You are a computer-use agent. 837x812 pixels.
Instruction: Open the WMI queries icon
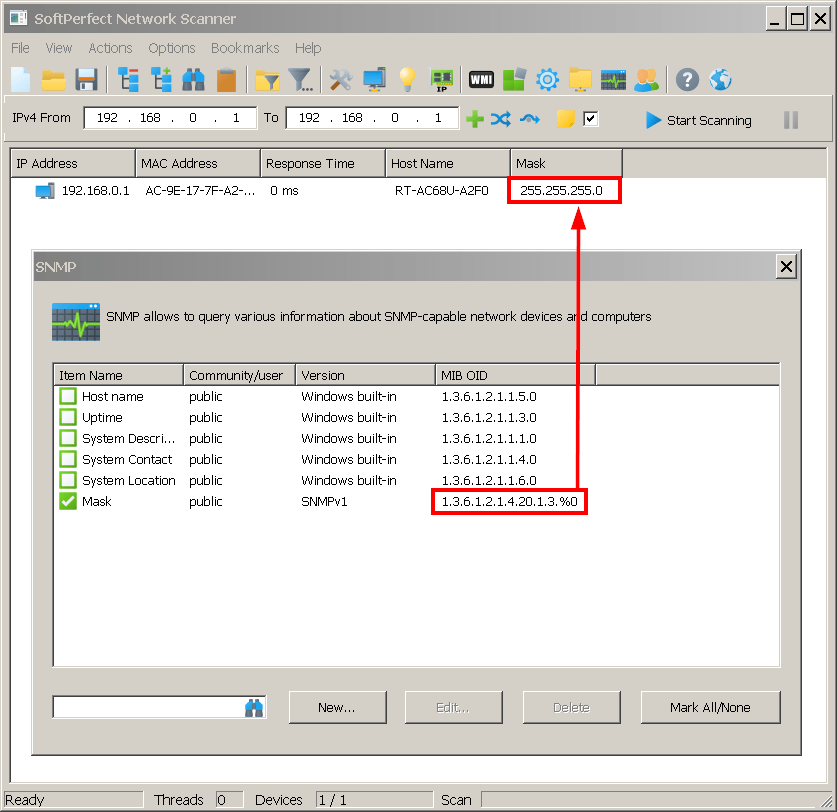(481, 80)
